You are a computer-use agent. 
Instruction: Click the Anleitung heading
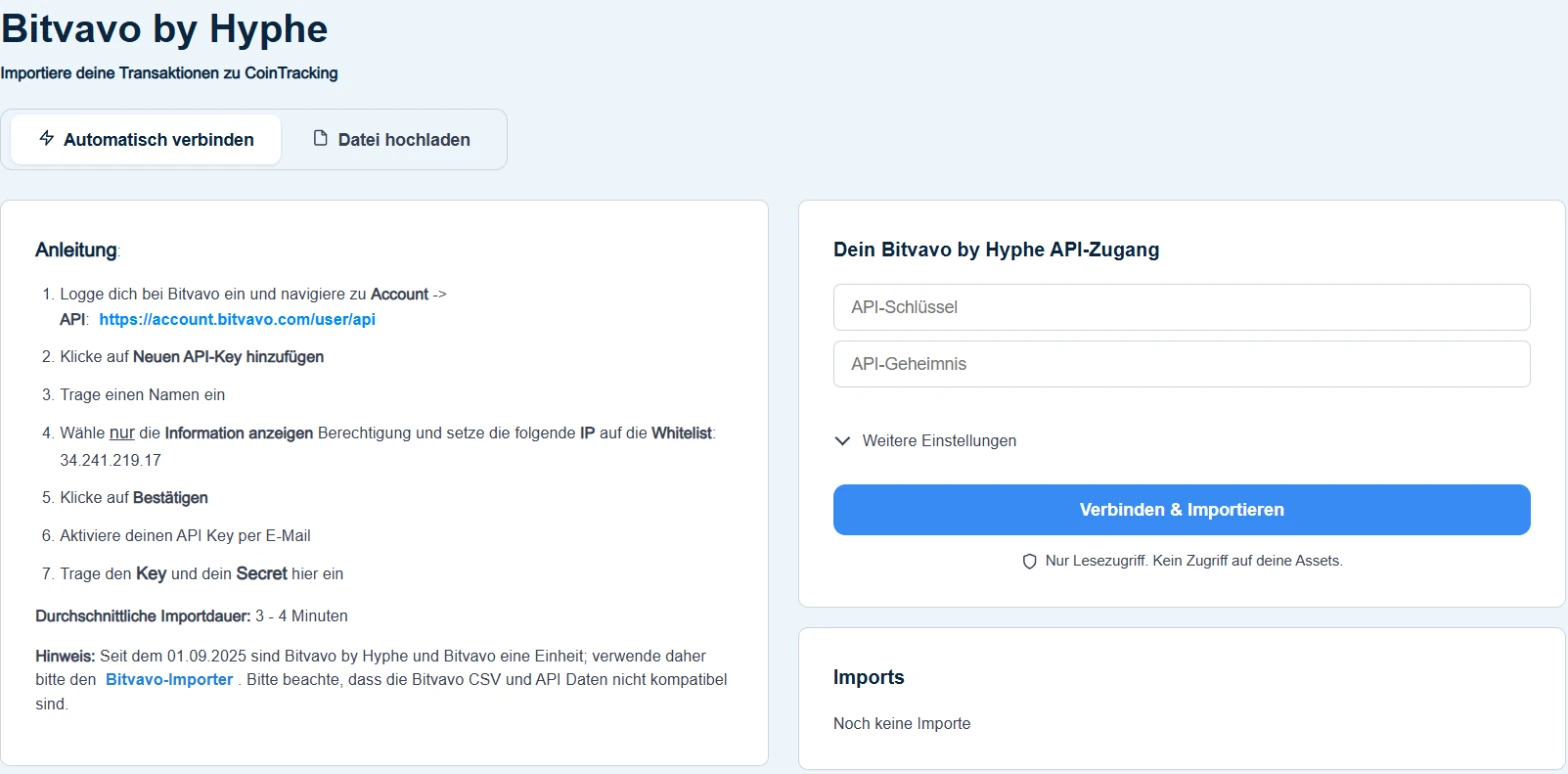[76, 250]
